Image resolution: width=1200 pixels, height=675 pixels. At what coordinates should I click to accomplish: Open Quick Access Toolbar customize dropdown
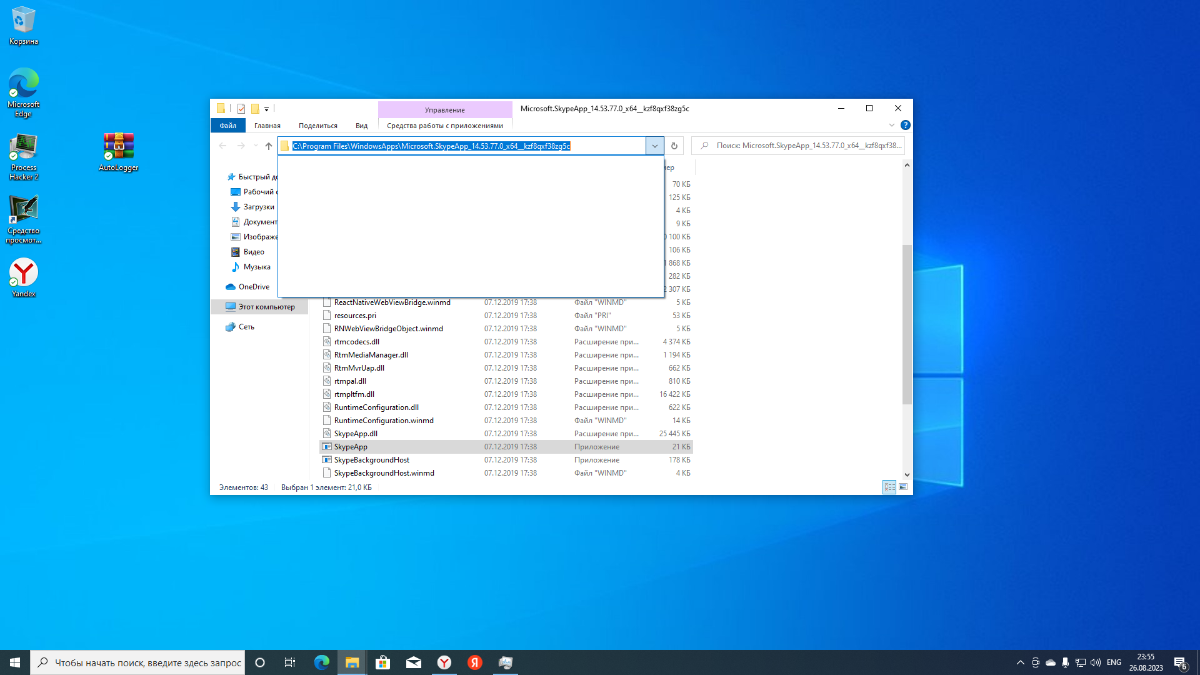pos(267,108)
